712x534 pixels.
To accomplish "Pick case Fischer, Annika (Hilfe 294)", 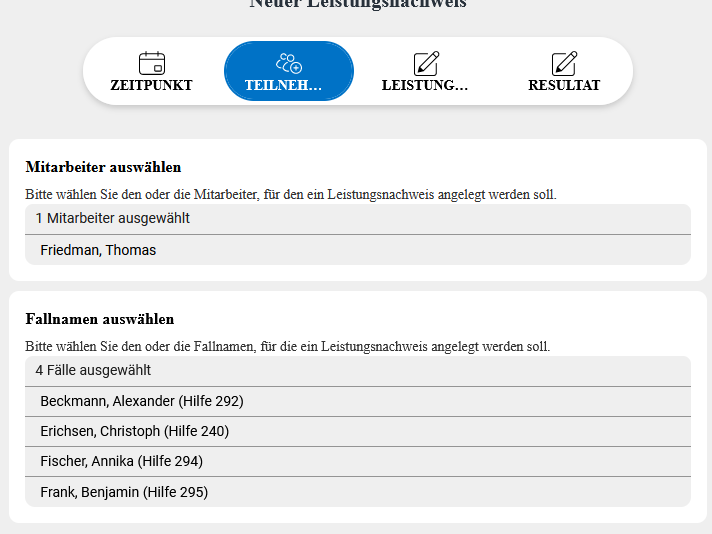I will [x=121, y=461].
